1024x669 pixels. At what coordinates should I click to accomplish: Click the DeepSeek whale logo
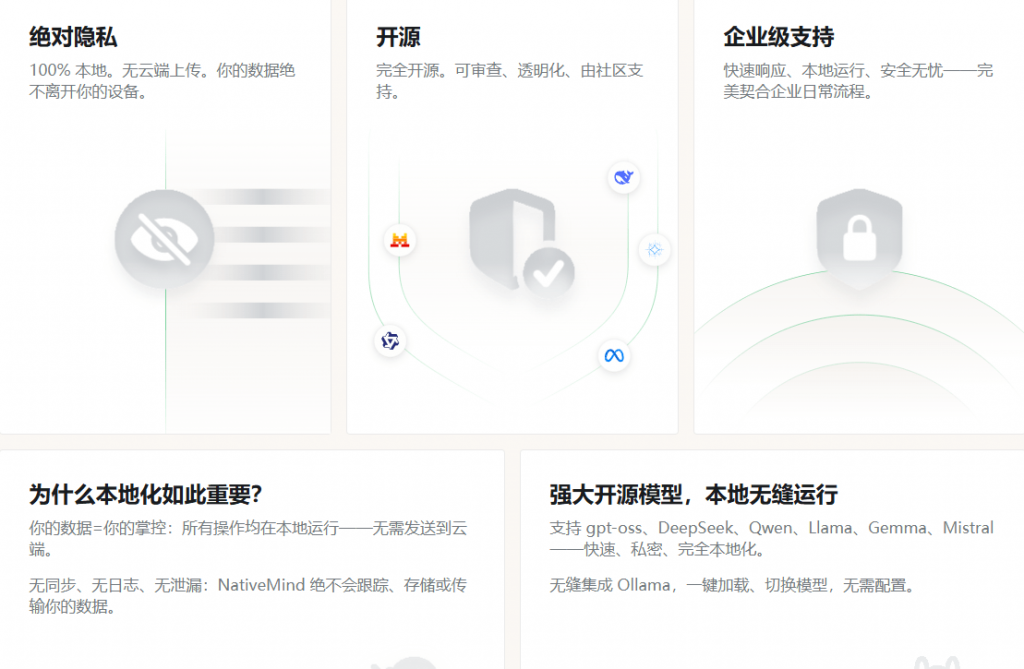(x=624, y=178)
